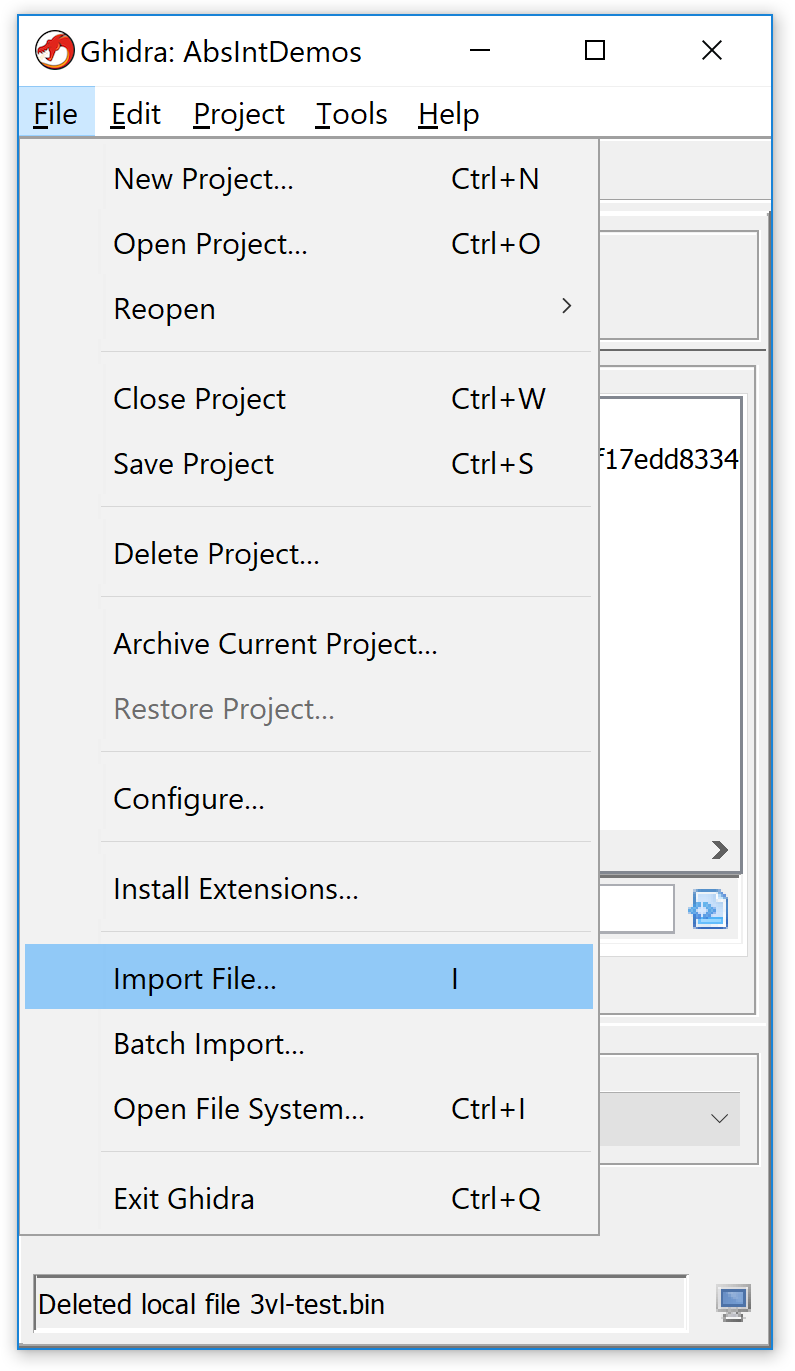The width and height of the screenshot is (795, 1371).
Task: Choose Delete Project... entry
Action: coord(309,554)
